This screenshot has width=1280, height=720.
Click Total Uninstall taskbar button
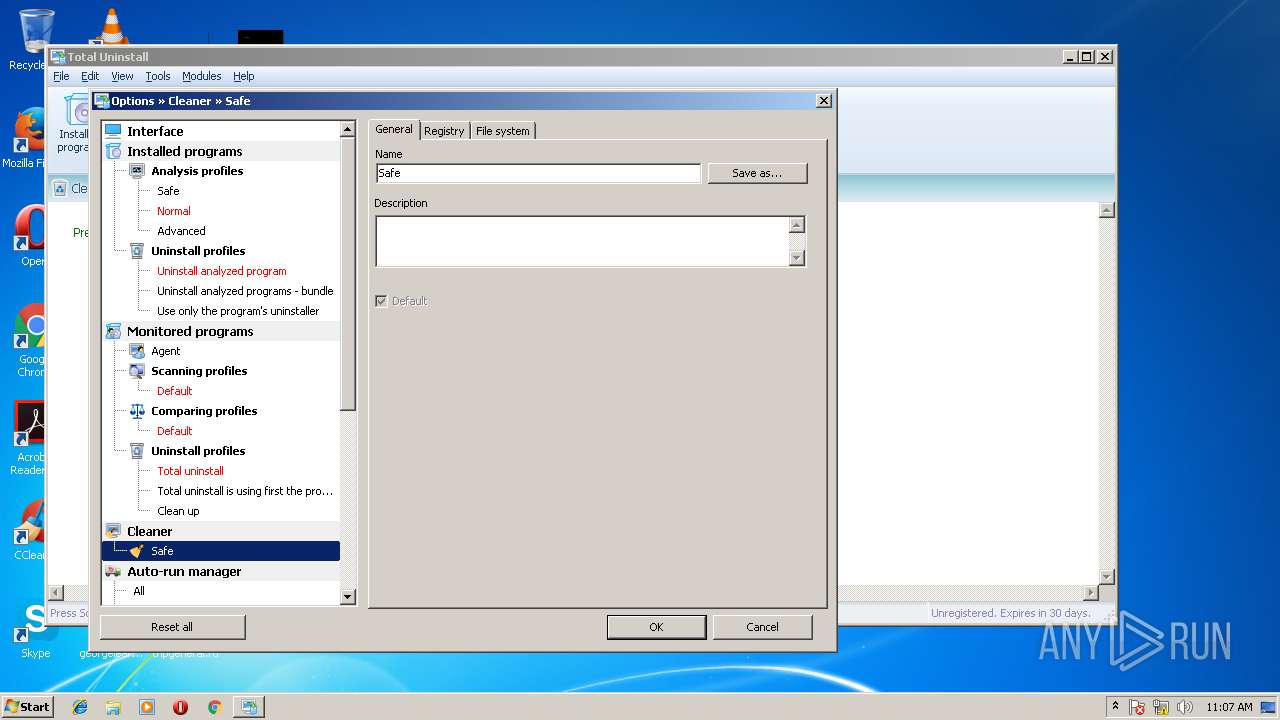pos(248,707)
